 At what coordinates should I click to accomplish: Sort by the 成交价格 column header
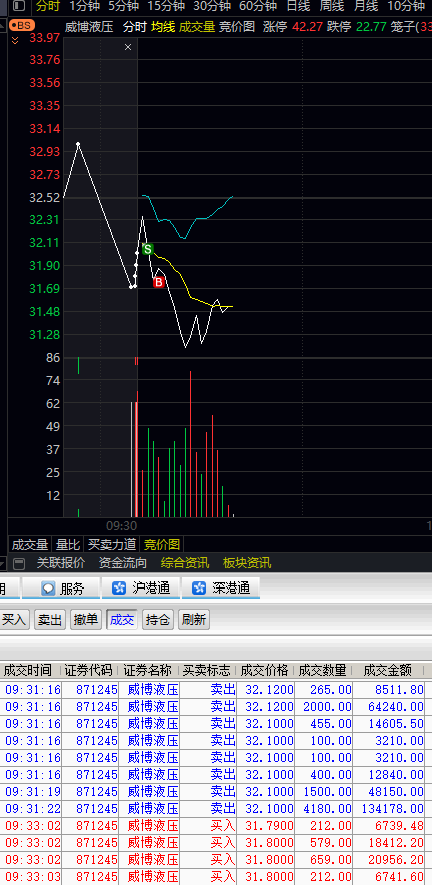[264, 671]
